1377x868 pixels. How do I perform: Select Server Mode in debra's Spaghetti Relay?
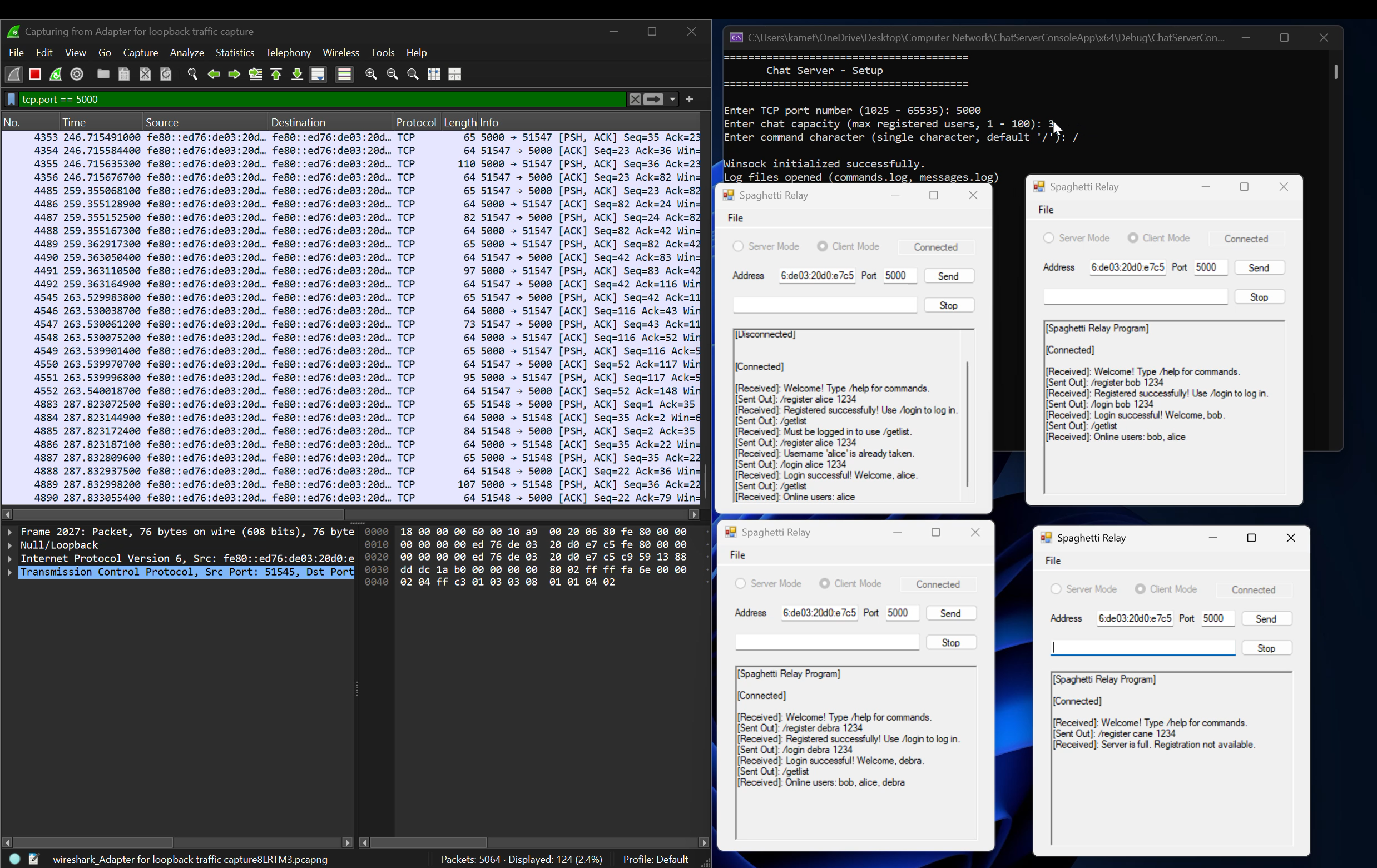(x=768, y=584)
